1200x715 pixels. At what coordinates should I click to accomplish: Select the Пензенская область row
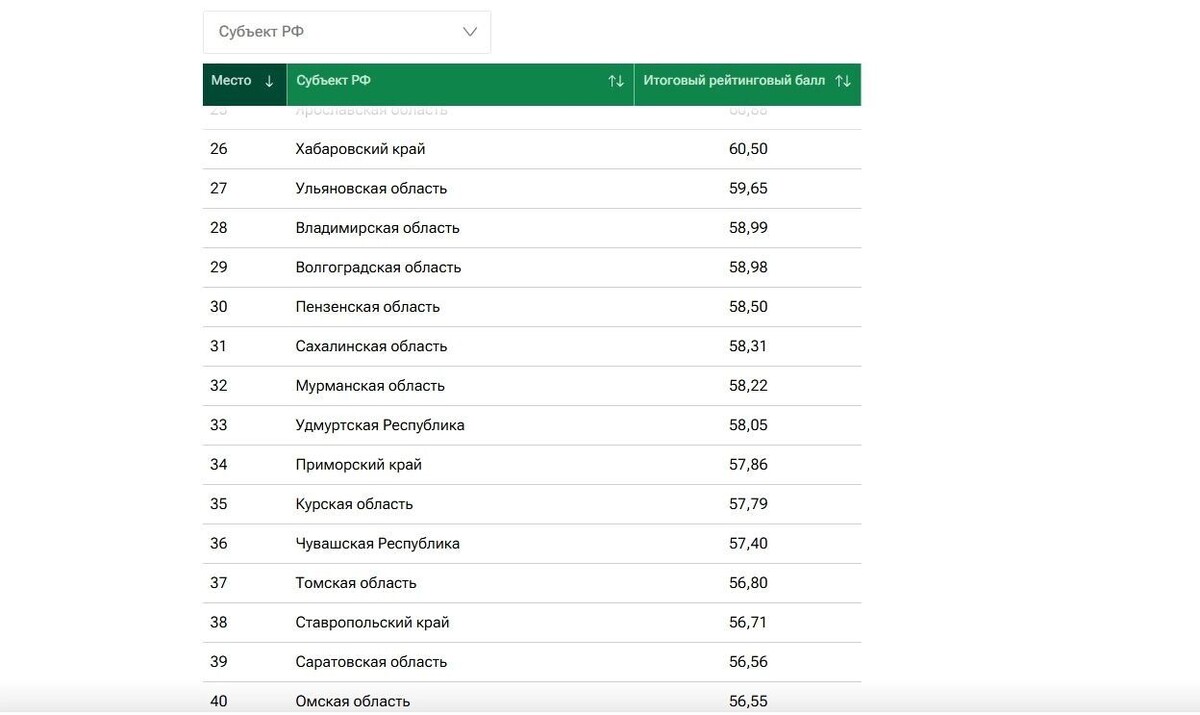[367, 307]
